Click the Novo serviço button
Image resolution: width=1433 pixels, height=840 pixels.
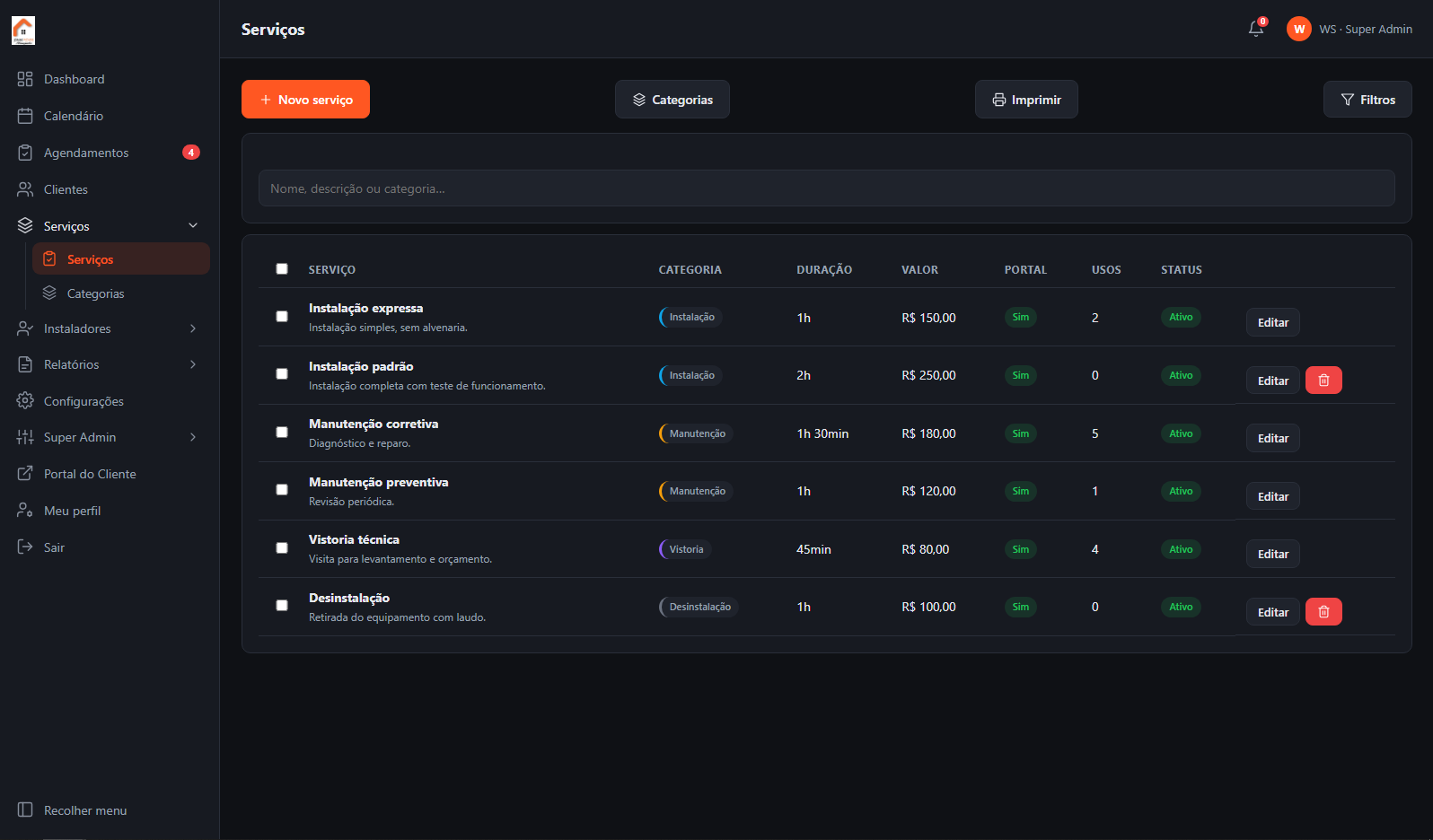(x=305, y=100)
